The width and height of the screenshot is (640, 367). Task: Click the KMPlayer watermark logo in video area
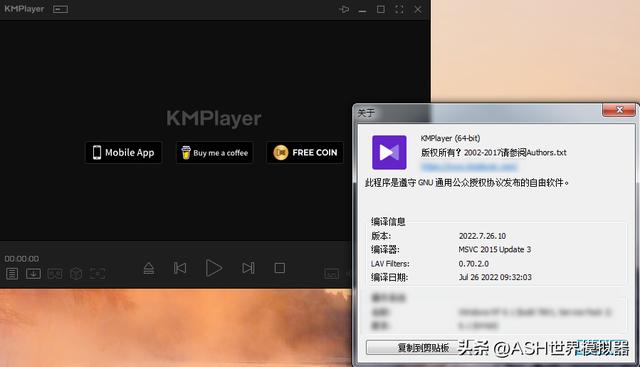[214, 118]
